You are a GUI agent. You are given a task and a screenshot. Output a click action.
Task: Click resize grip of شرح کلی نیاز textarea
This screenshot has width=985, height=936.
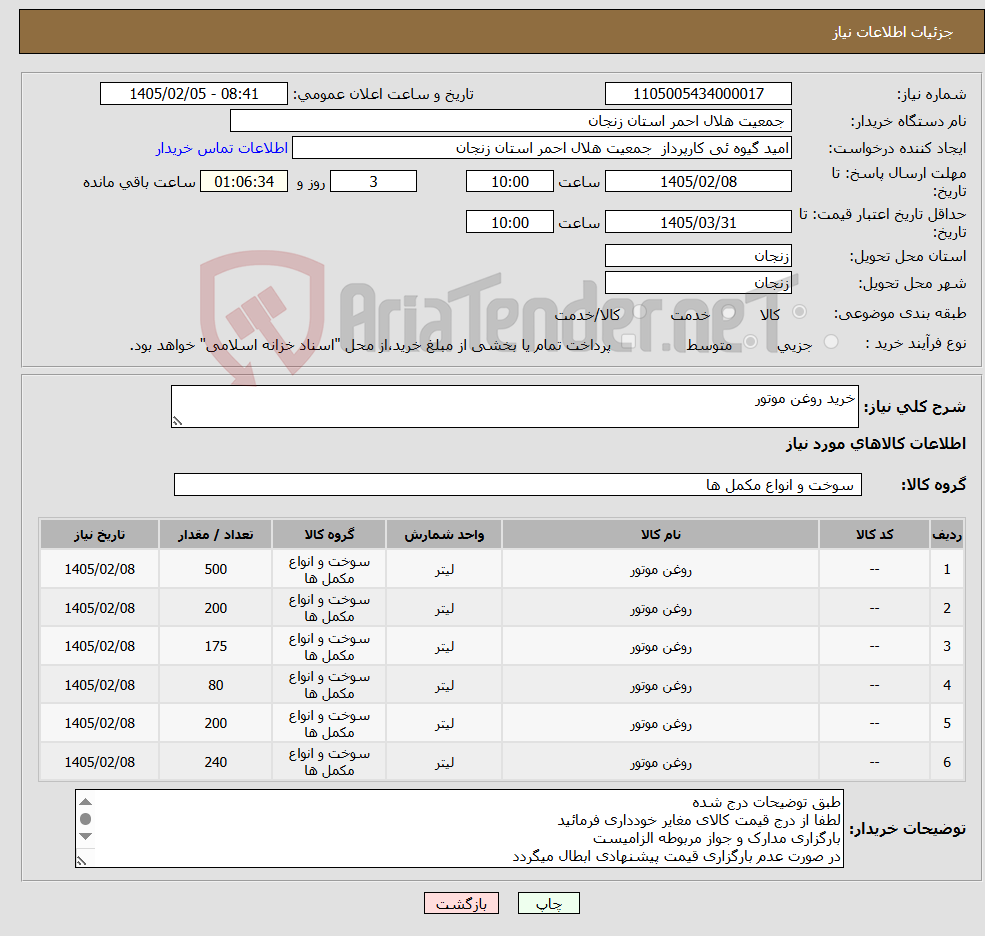tap(177, 422)
